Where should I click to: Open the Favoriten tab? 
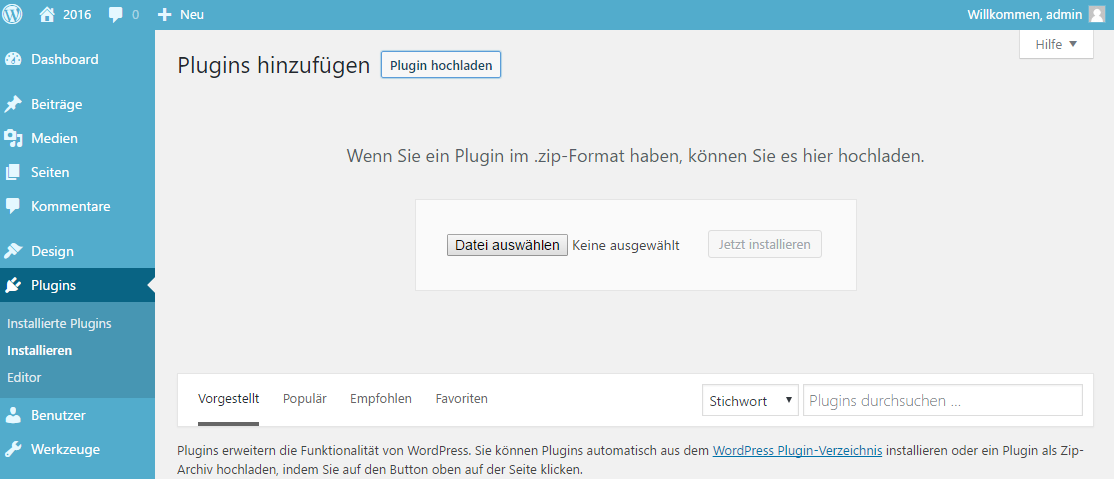(x=462, y=398)
